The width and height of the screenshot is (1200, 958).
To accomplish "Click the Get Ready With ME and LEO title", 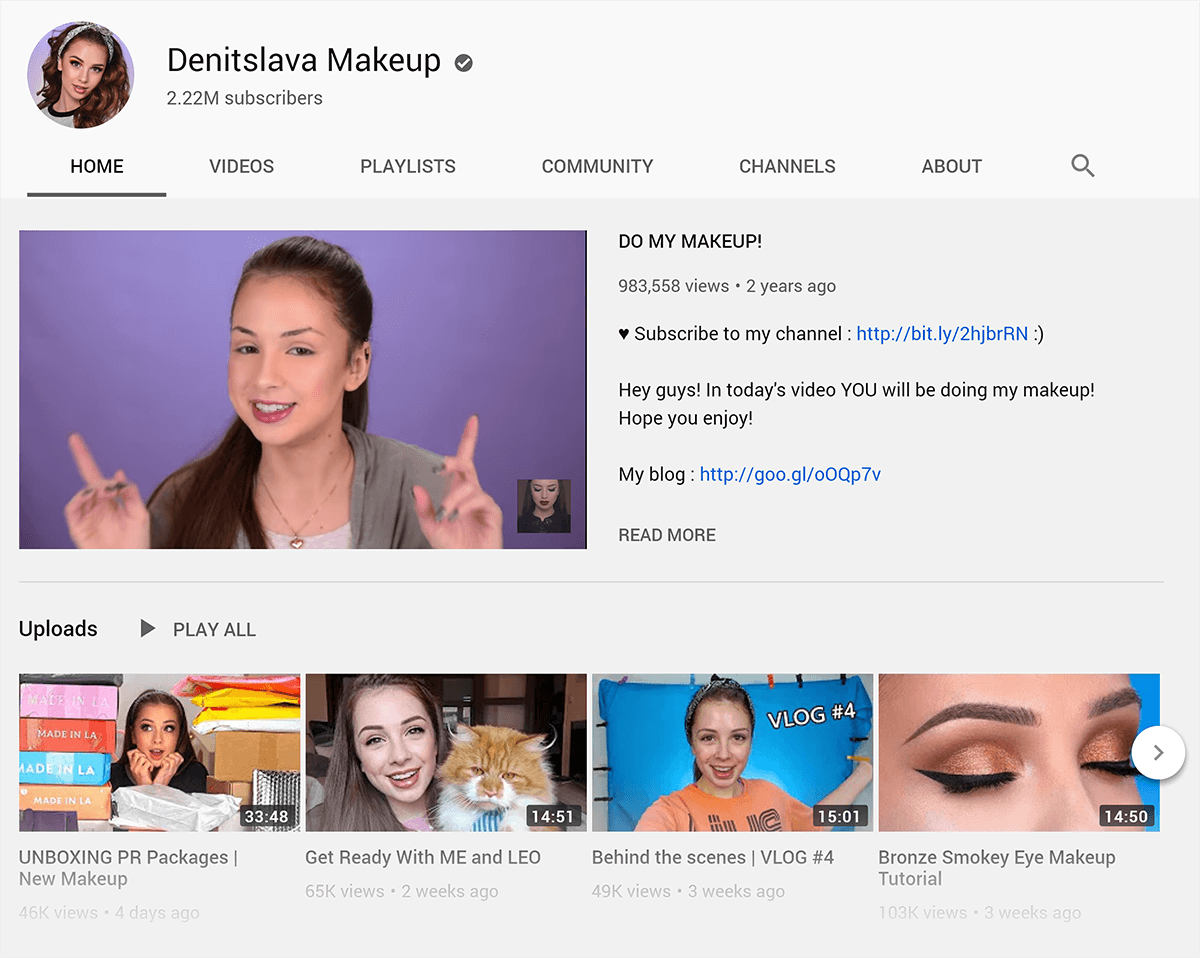I will (x=423, y=858).
